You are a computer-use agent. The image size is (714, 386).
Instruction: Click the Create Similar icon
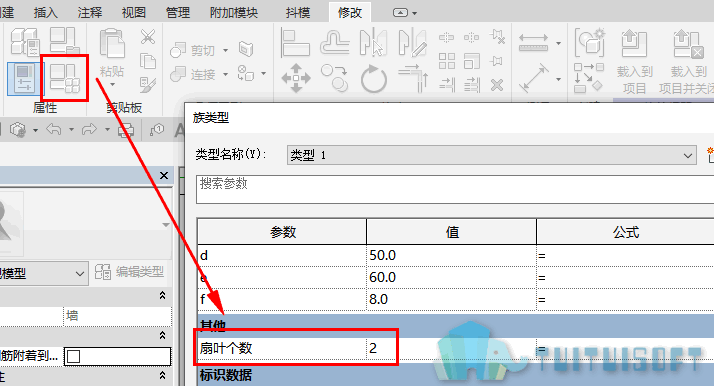[x=589, y=78]
